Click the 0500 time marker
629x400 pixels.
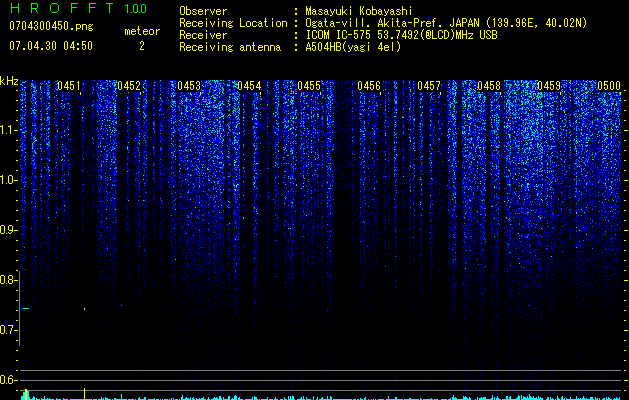pyautogui.click(x=609, y=86)
